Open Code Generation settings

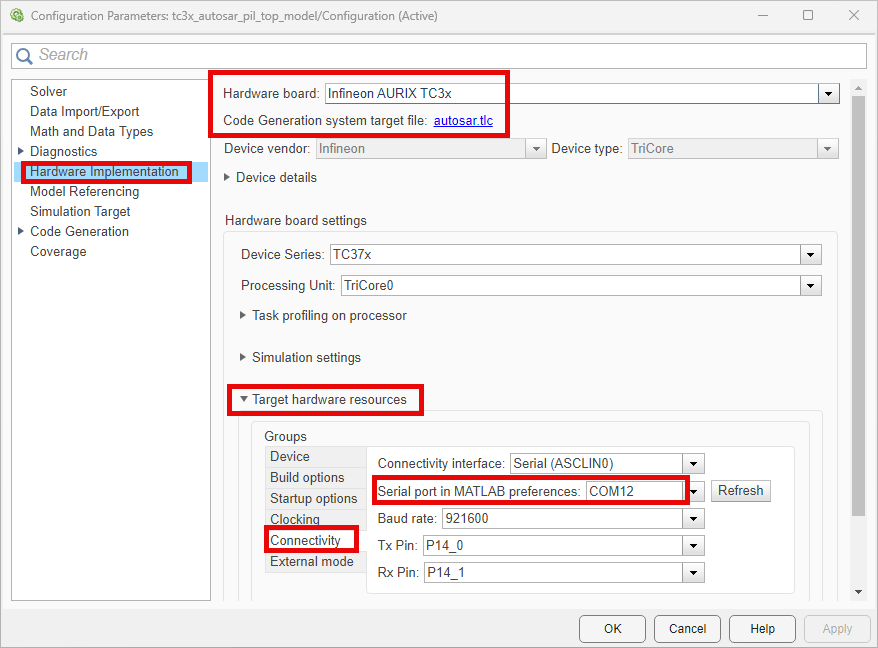80,231
